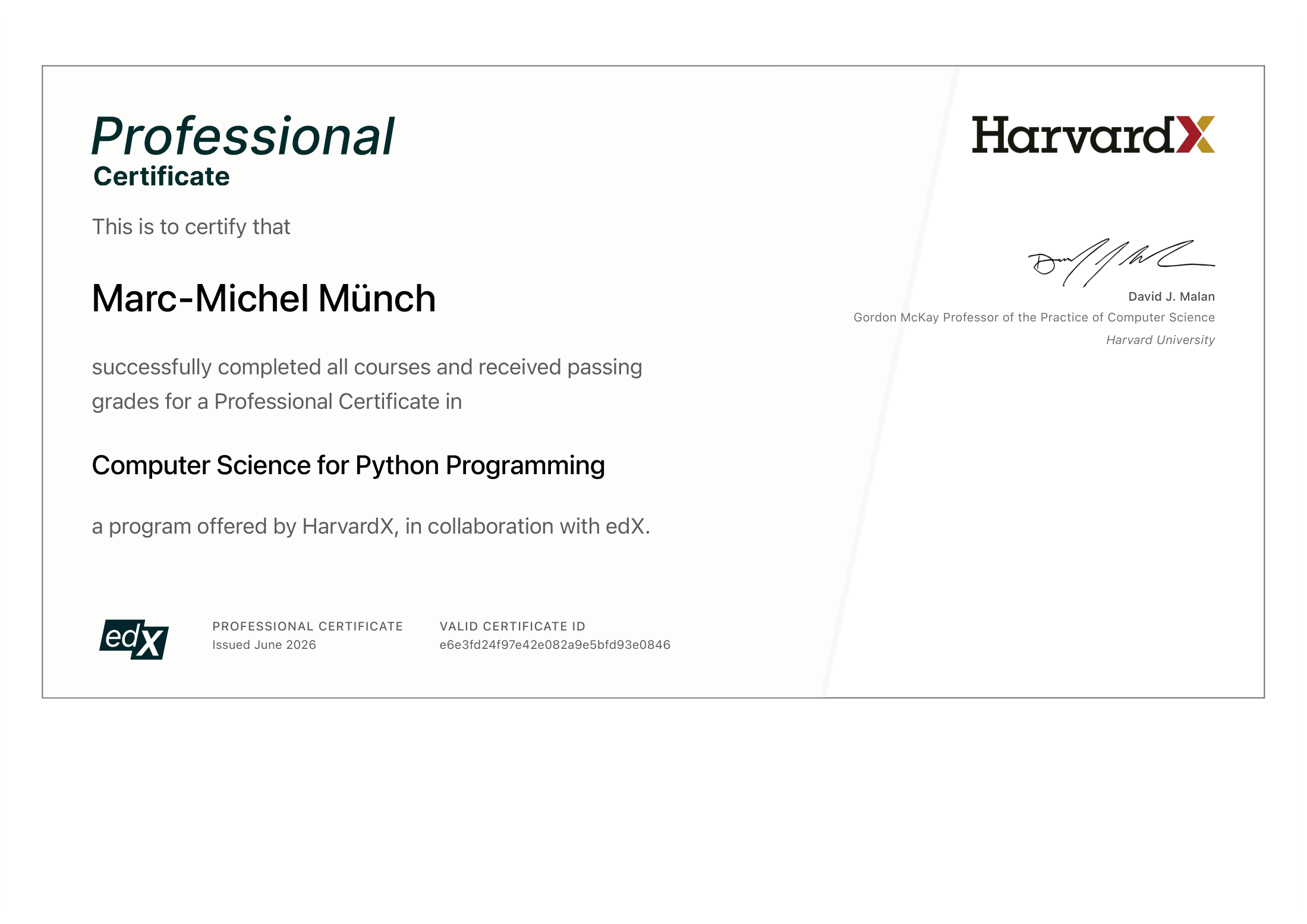Click the 'Harvard University' italic text
The height and width of the screenshot is (924, 1307).
1160,340
